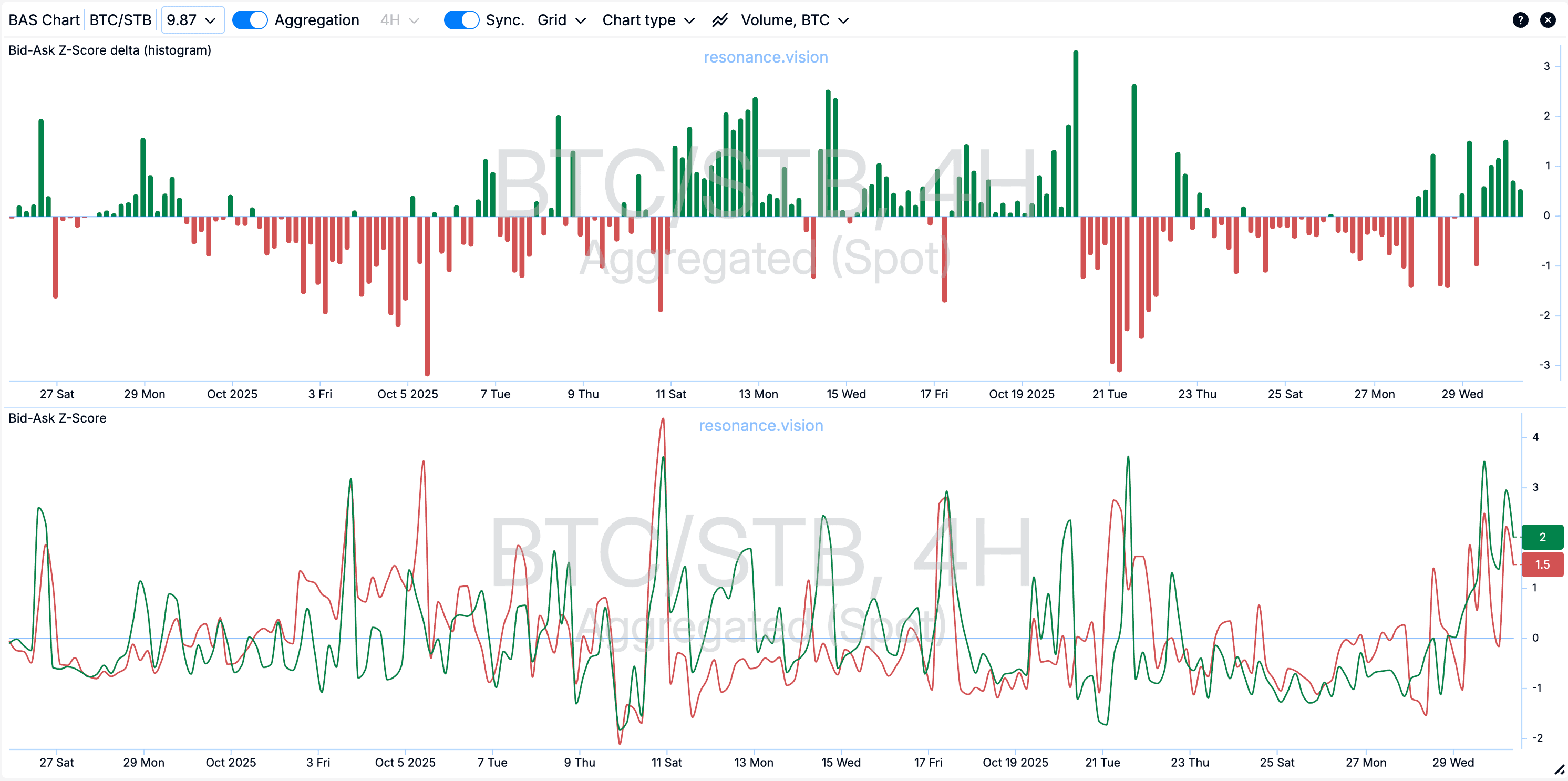Expand the Volume, BTC dropdown
1568x781 pixels.
pyautogui.click(x=785, y=20)
